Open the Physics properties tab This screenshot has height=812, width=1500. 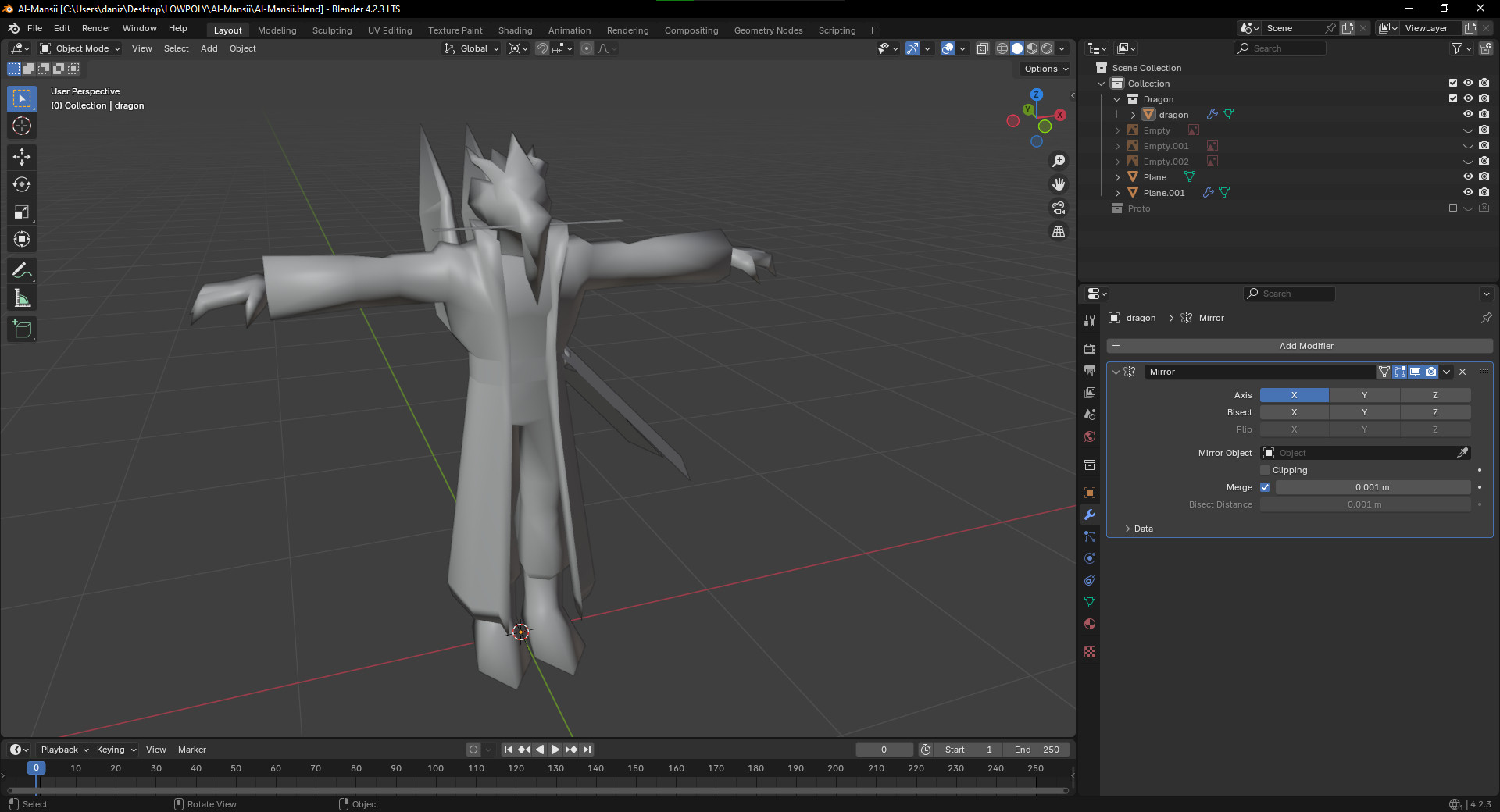[1090, 558]
